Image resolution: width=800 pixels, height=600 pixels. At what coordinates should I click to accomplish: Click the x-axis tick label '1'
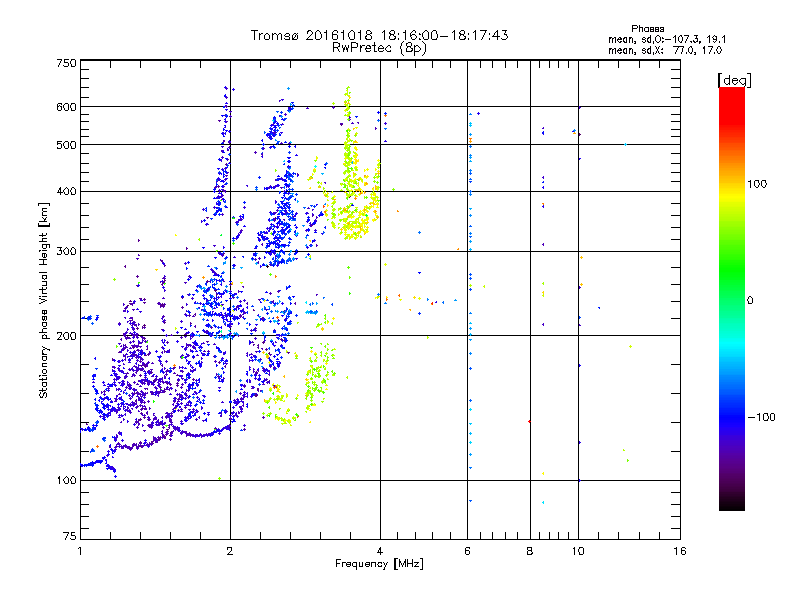[80, 551]
